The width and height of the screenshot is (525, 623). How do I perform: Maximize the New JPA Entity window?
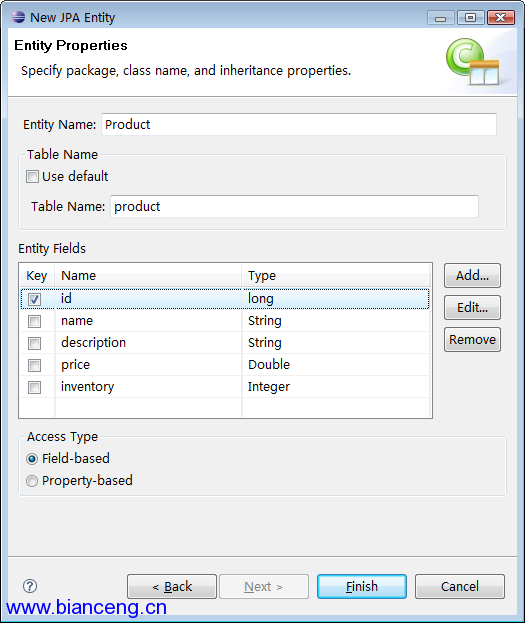[470, 18]
